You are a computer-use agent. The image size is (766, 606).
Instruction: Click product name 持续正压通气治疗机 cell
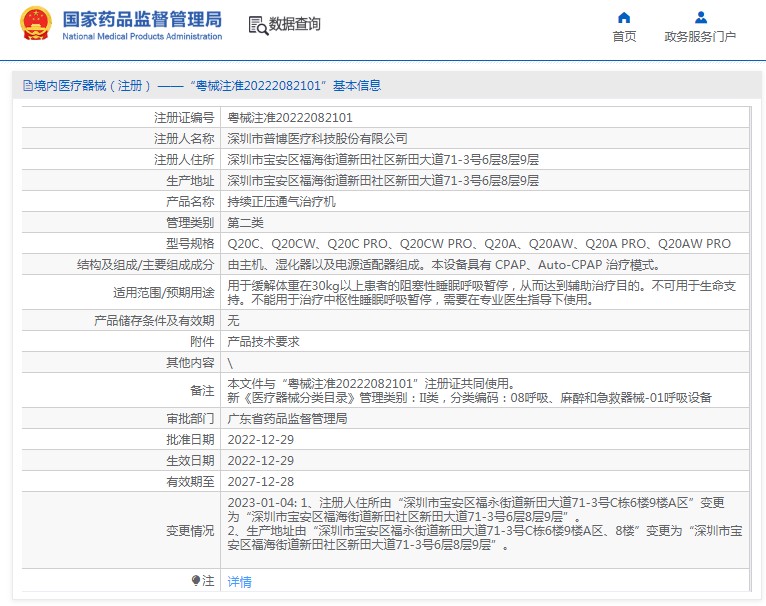[x=282, y=201]
